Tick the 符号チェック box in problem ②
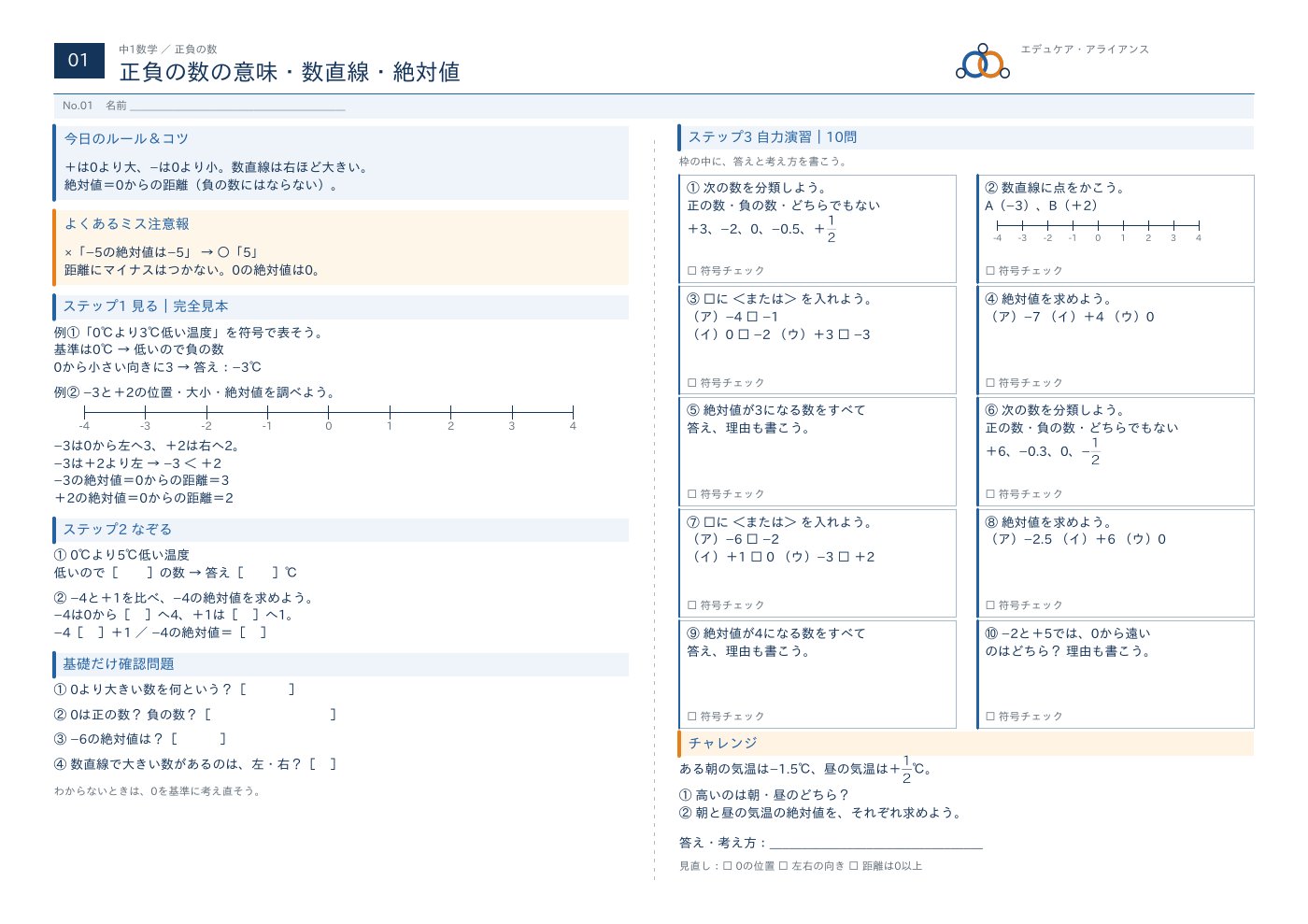Viewport: 1308px width, 924px height. click(990, 271)
